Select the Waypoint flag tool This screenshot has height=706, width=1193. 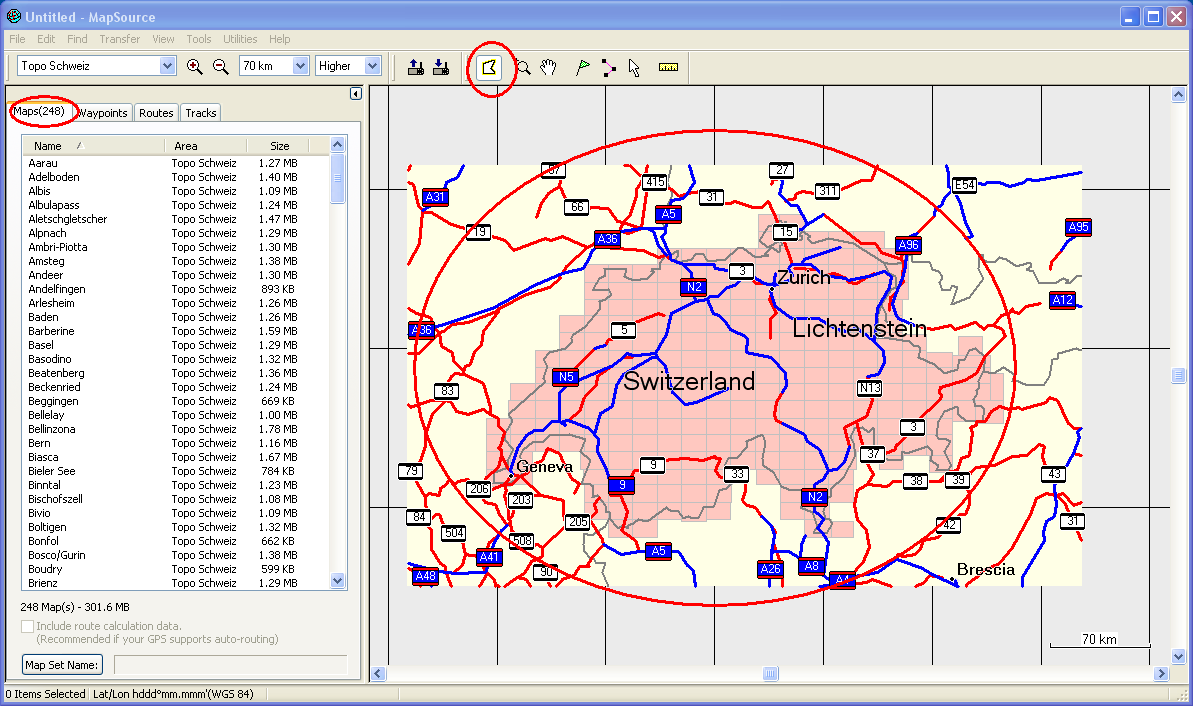click(583, 67)
